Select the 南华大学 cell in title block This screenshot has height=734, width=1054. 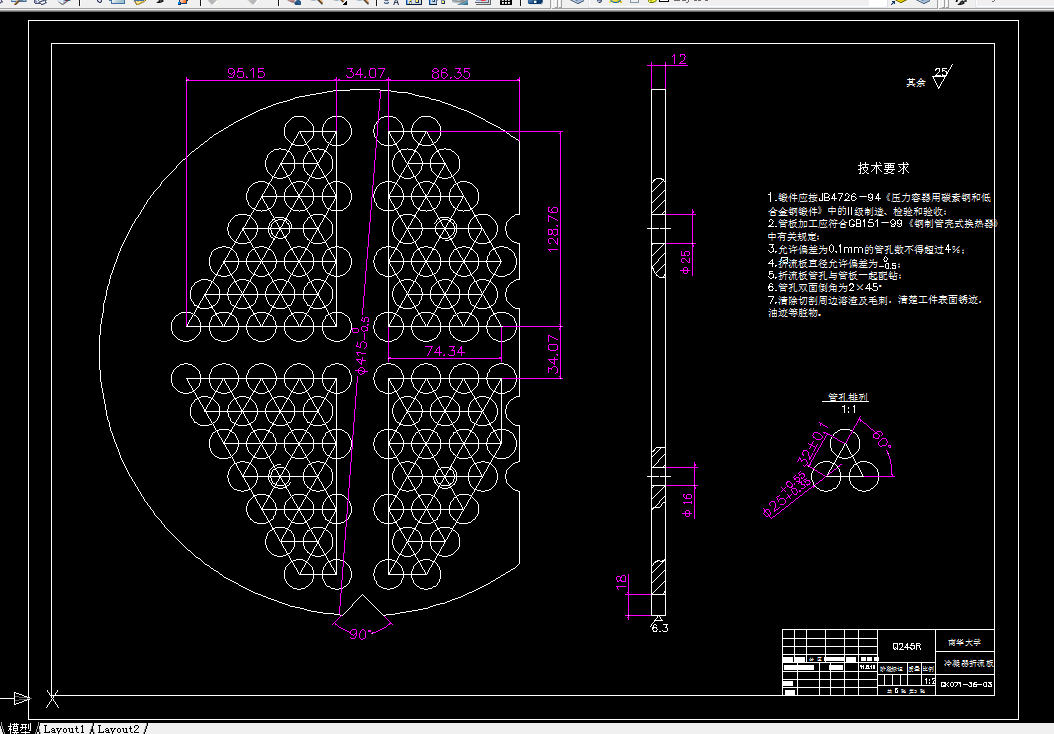965,643
